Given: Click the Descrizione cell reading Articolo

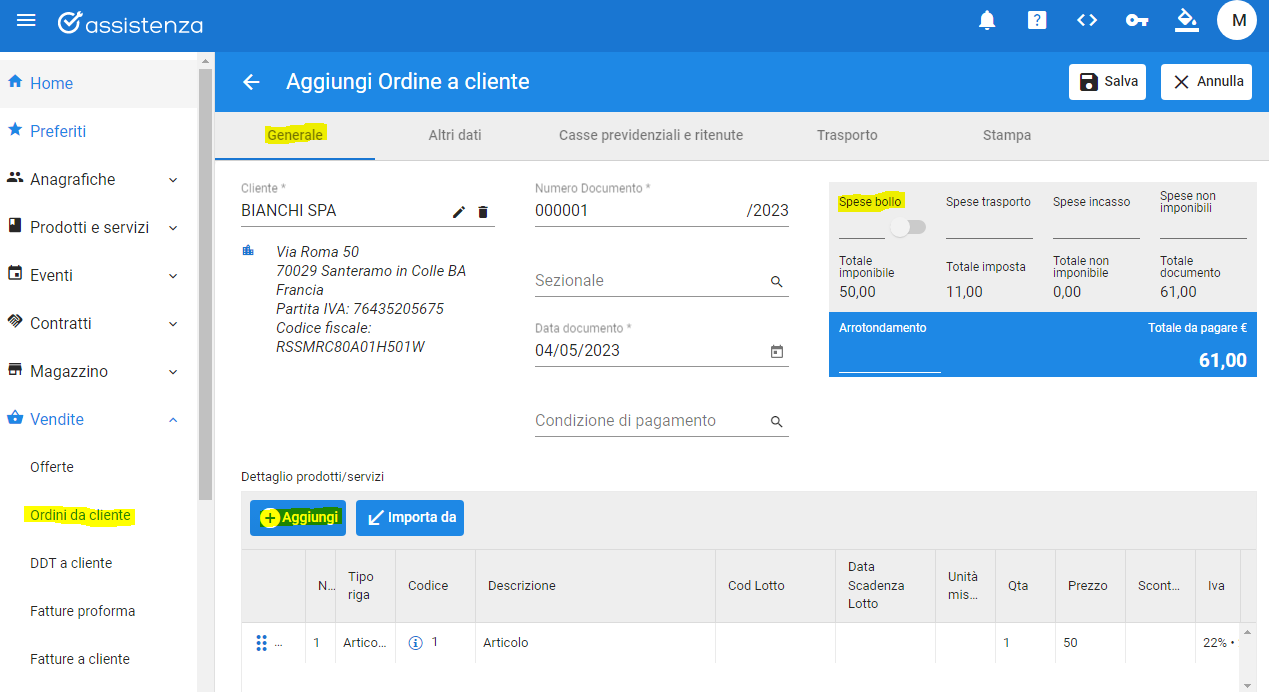Looking at the screenshot, I should coord(595,643).
